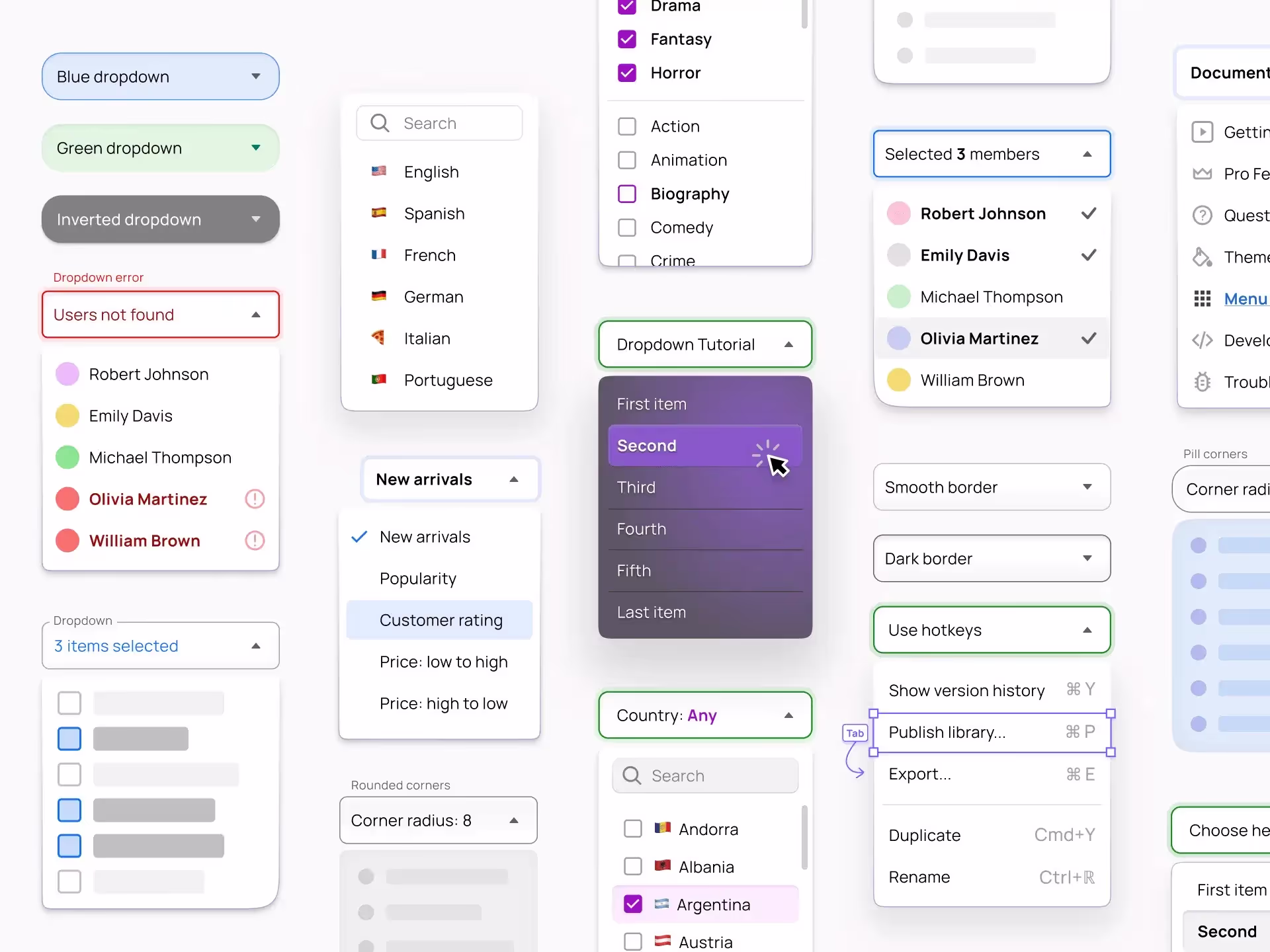Select Publish library from the hotkeys menu
The image size is (1270, 952).
click(x=946, y=732)
